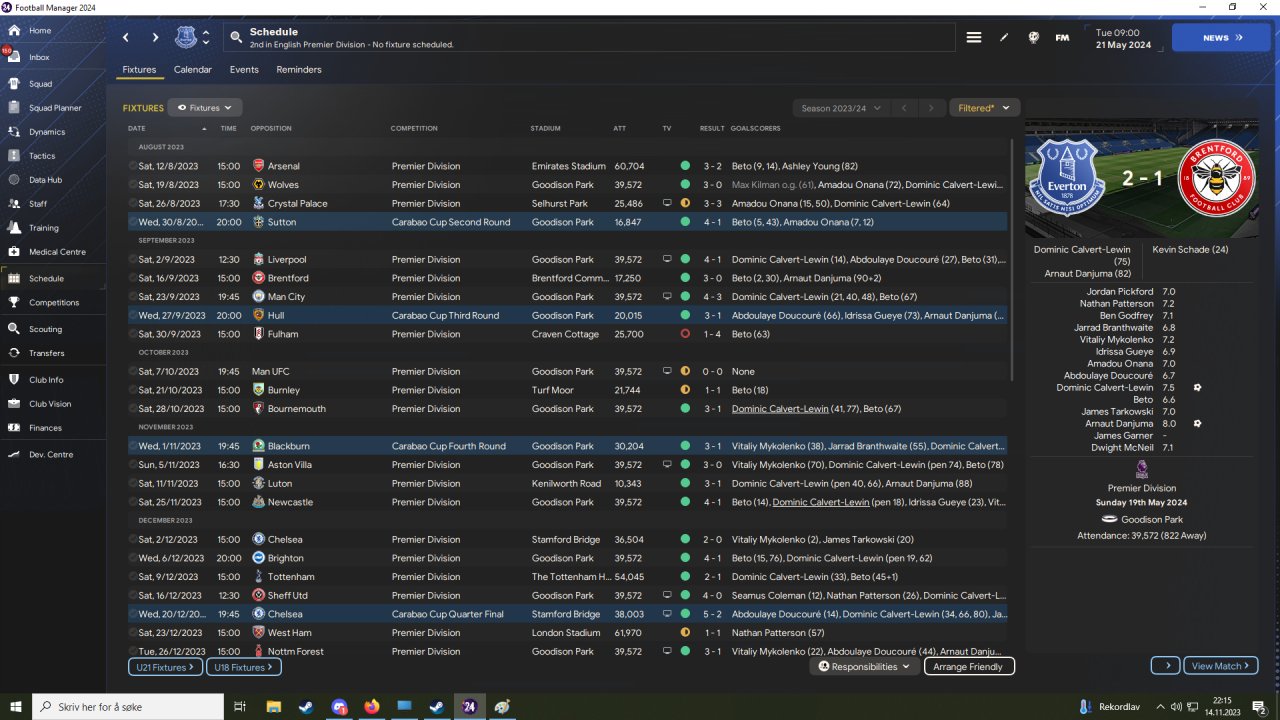
Task: Open the hamburger menu icon
Action: tap(974, 38)
